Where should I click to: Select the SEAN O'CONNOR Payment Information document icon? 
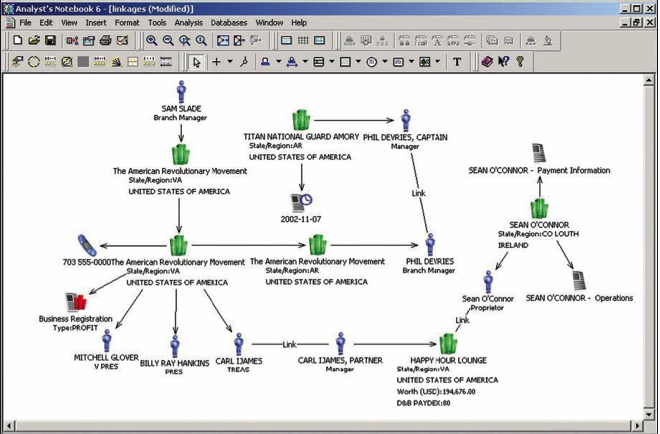[539, 153]
